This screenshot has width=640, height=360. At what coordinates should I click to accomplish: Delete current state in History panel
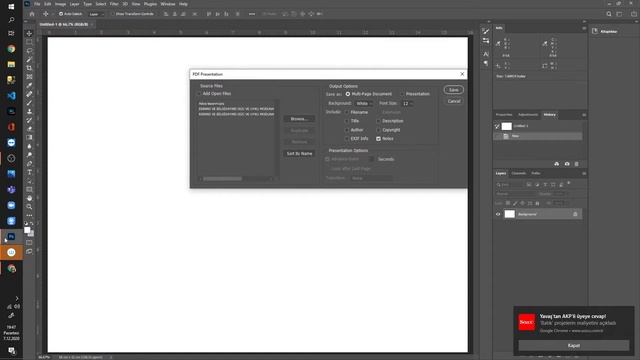point(577,164)
